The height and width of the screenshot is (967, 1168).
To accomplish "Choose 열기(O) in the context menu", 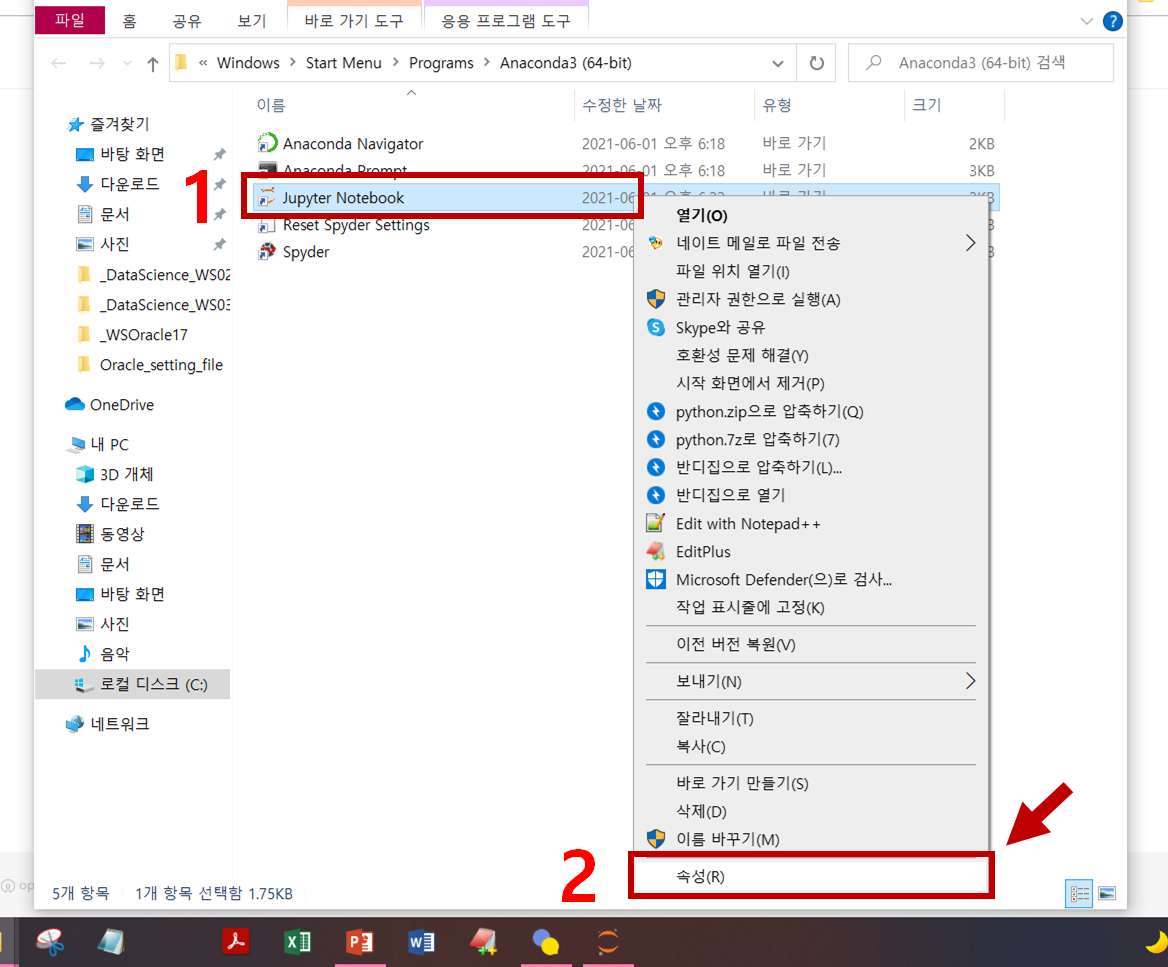I will 811,215.
